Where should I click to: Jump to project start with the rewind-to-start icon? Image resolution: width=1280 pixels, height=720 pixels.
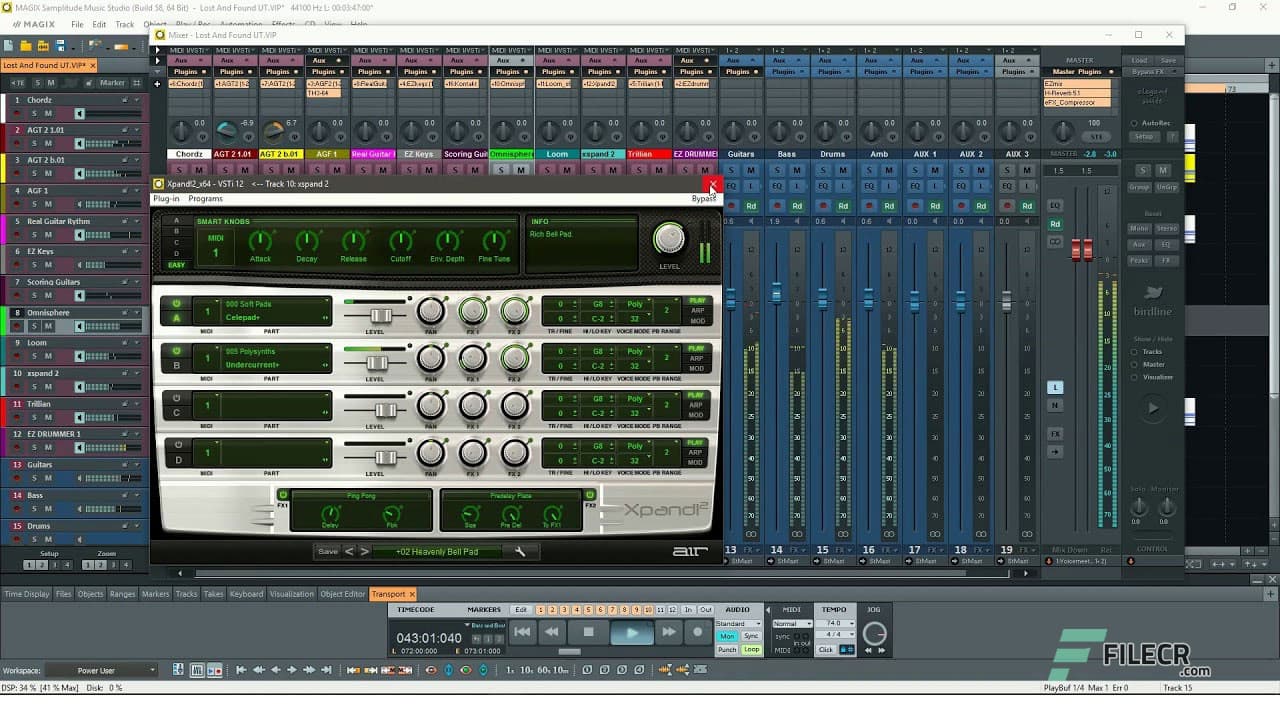[522, 631]
